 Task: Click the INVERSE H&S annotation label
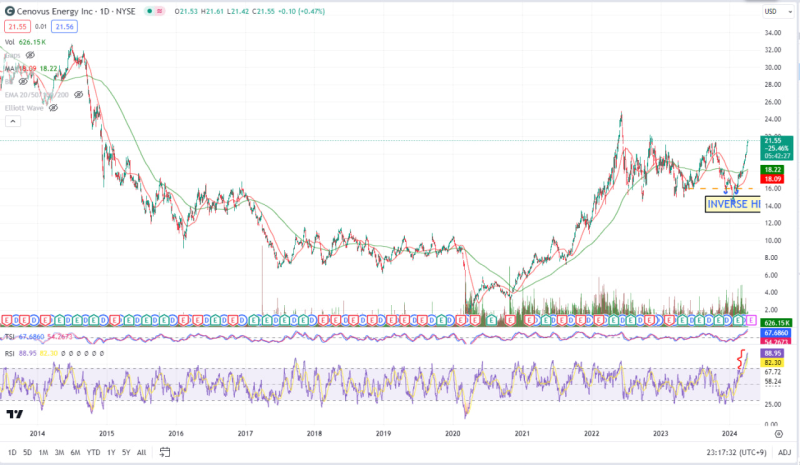[x=732, y=204]
